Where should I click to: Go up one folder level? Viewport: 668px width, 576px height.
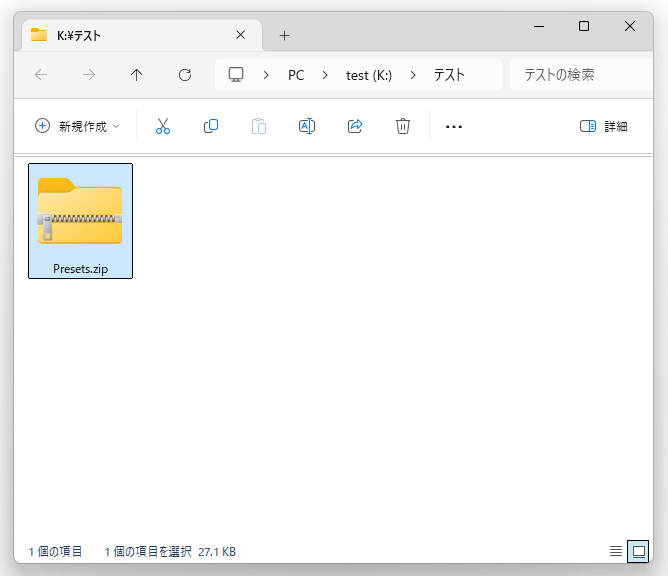[136, 75]
